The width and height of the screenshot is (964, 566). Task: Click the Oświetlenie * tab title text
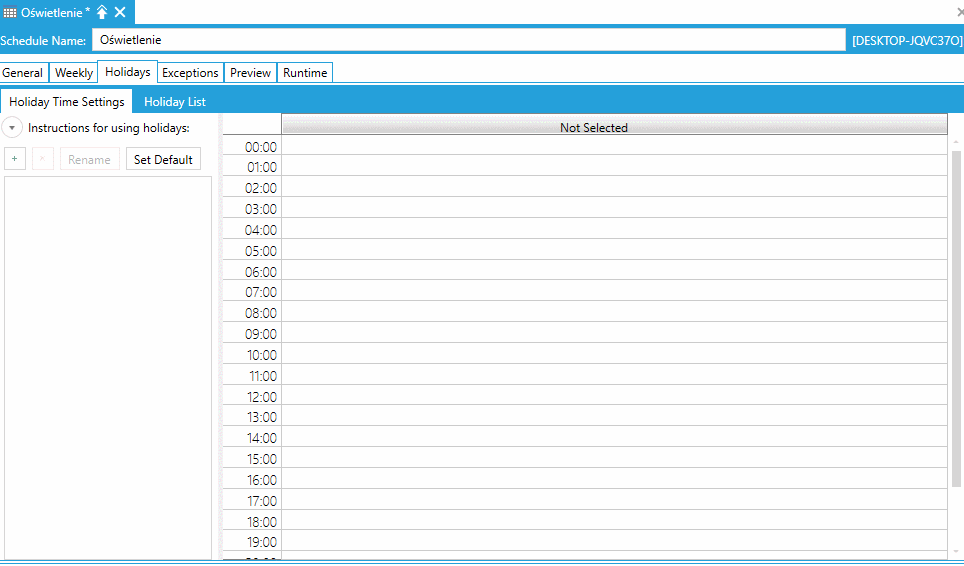tap(55, 12)
